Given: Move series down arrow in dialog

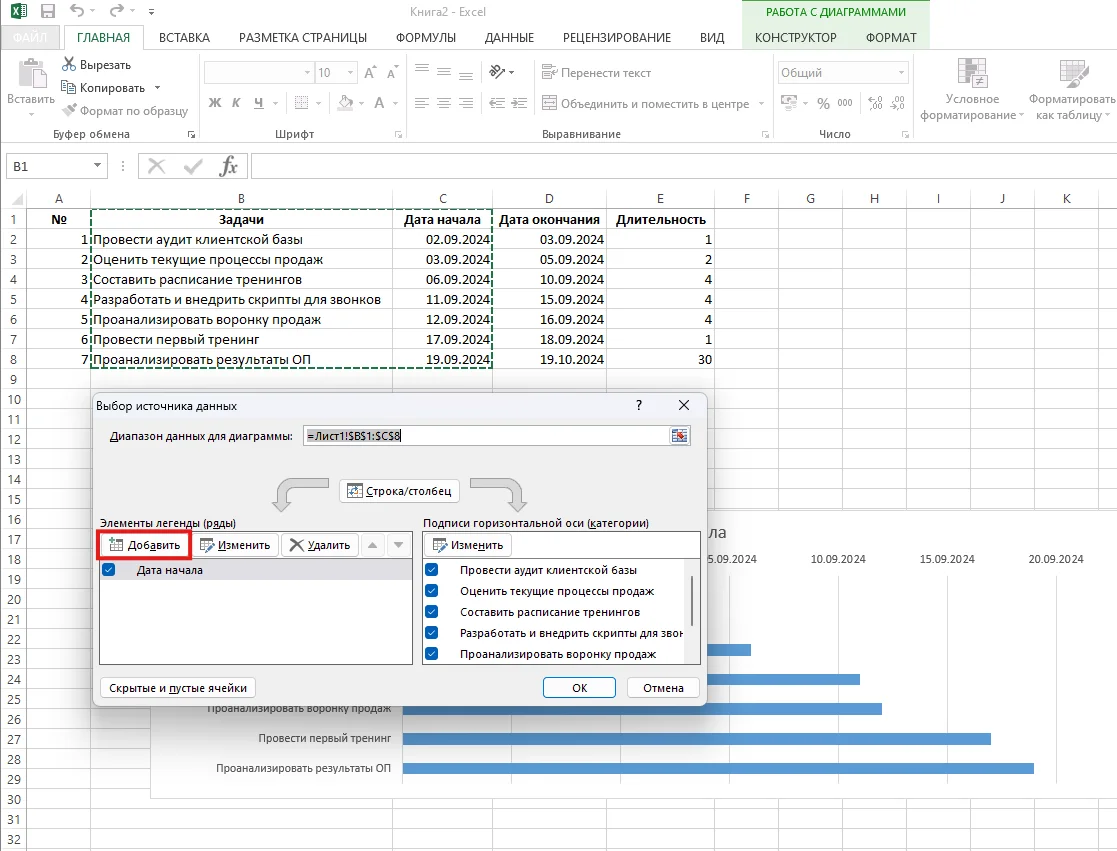Looking at the screenshot, I should click(x=398, y=545).
